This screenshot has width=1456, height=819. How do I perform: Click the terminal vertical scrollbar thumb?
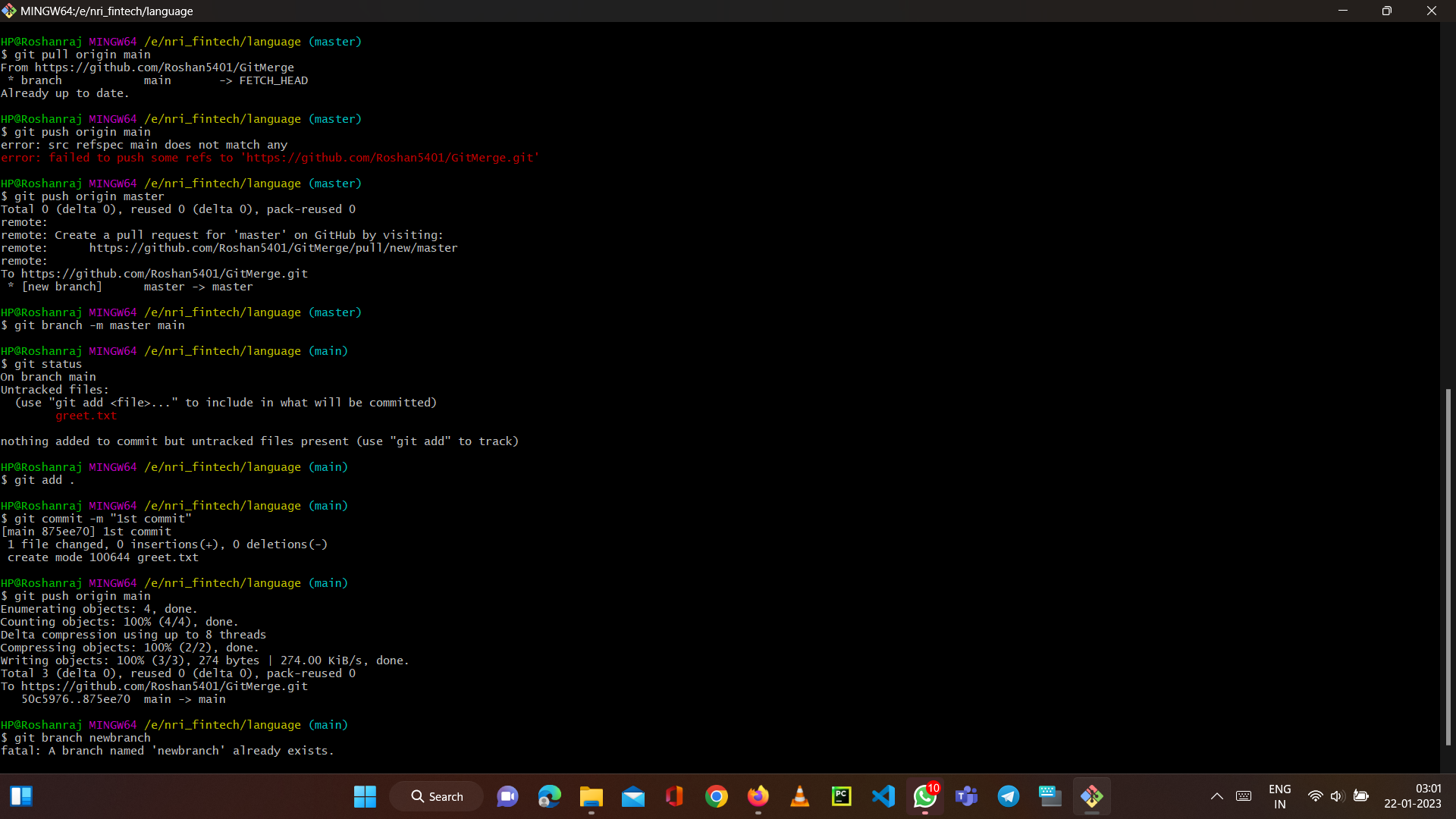click(x=1448, y=567)
